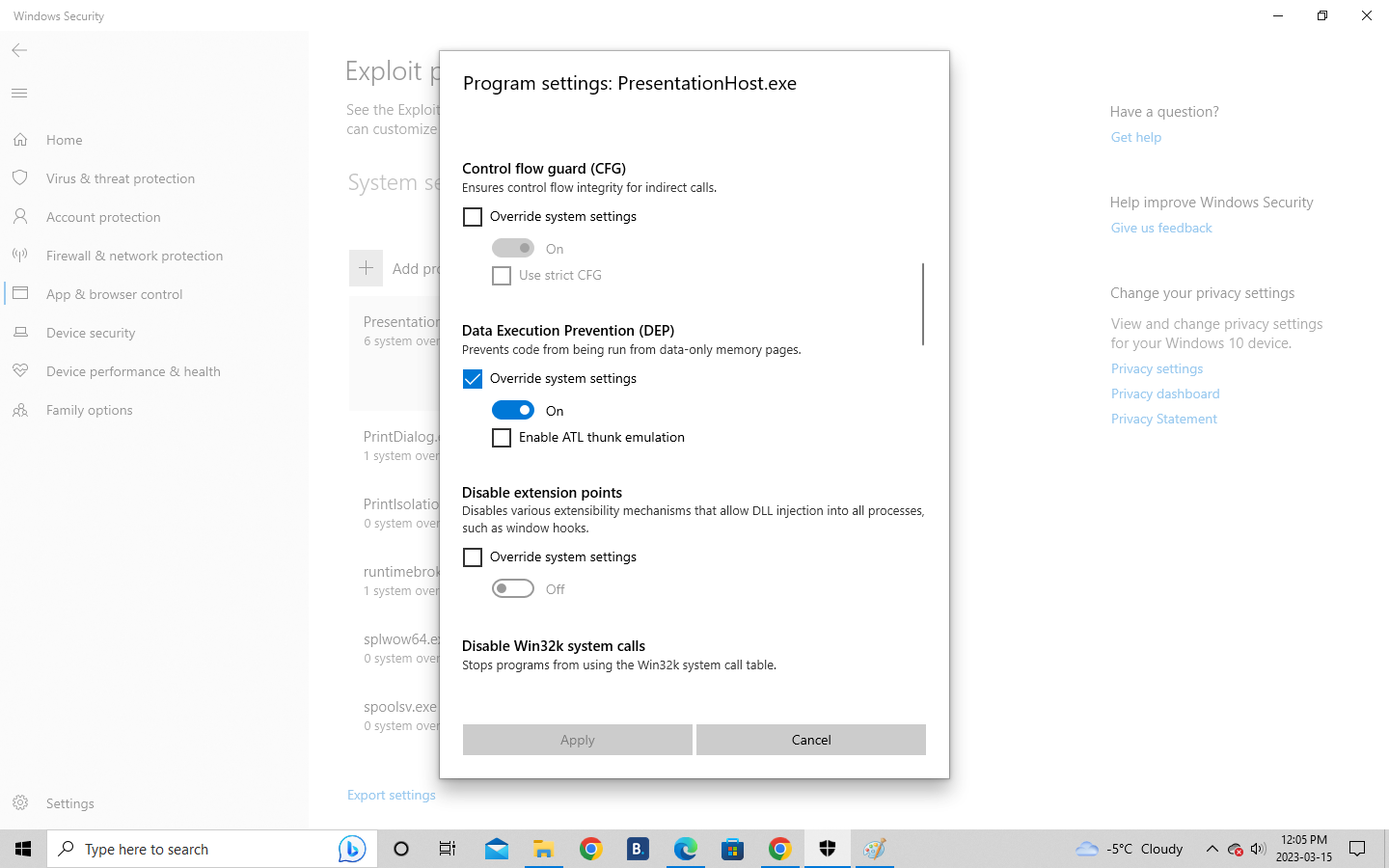Click the Device security laptop icon
The image size is (1389, 868).
(x=20, y=333)
